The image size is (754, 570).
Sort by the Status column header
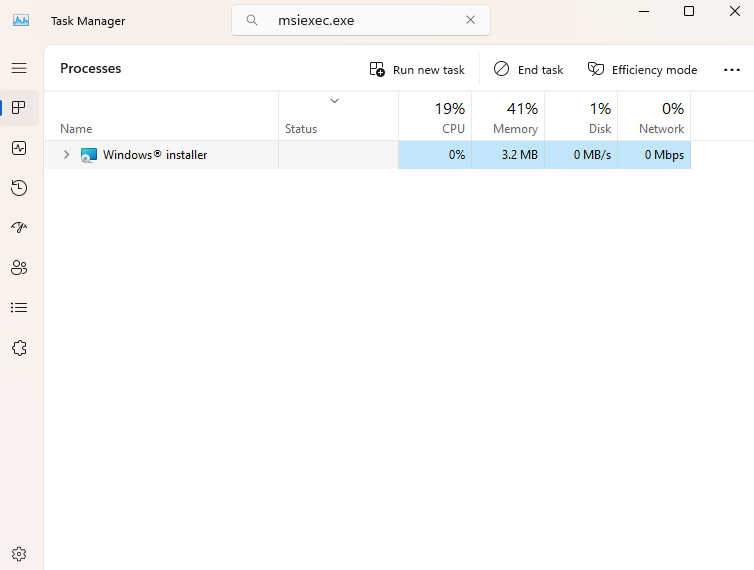[x=339, y=117]
